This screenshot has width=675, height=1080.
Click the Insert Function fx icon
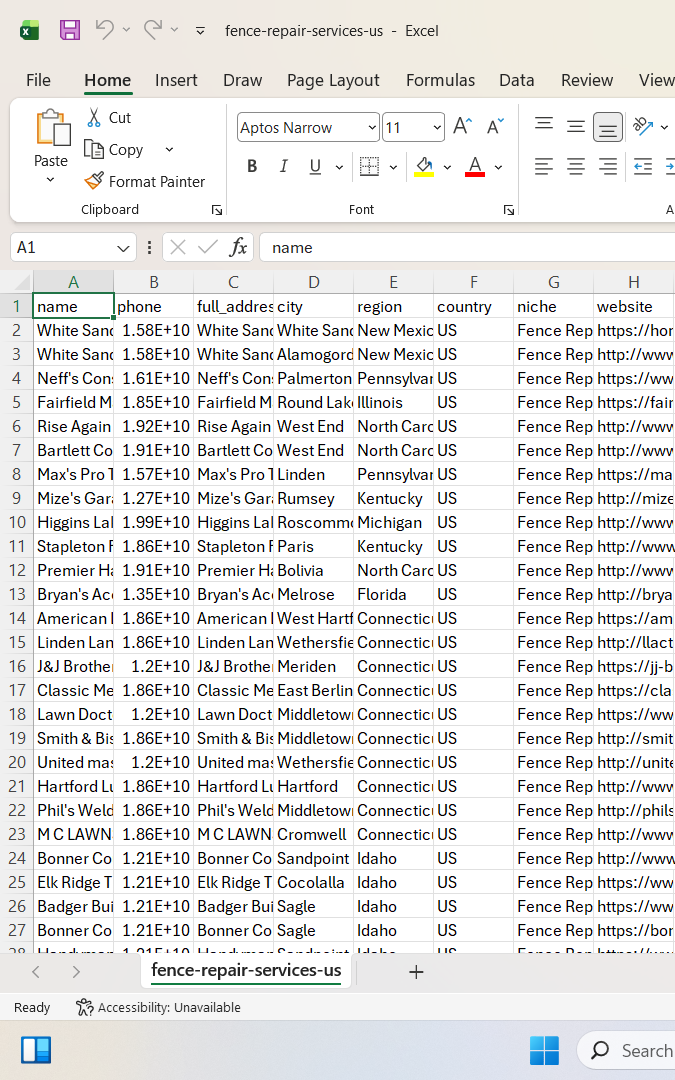[x=238, y=247]
